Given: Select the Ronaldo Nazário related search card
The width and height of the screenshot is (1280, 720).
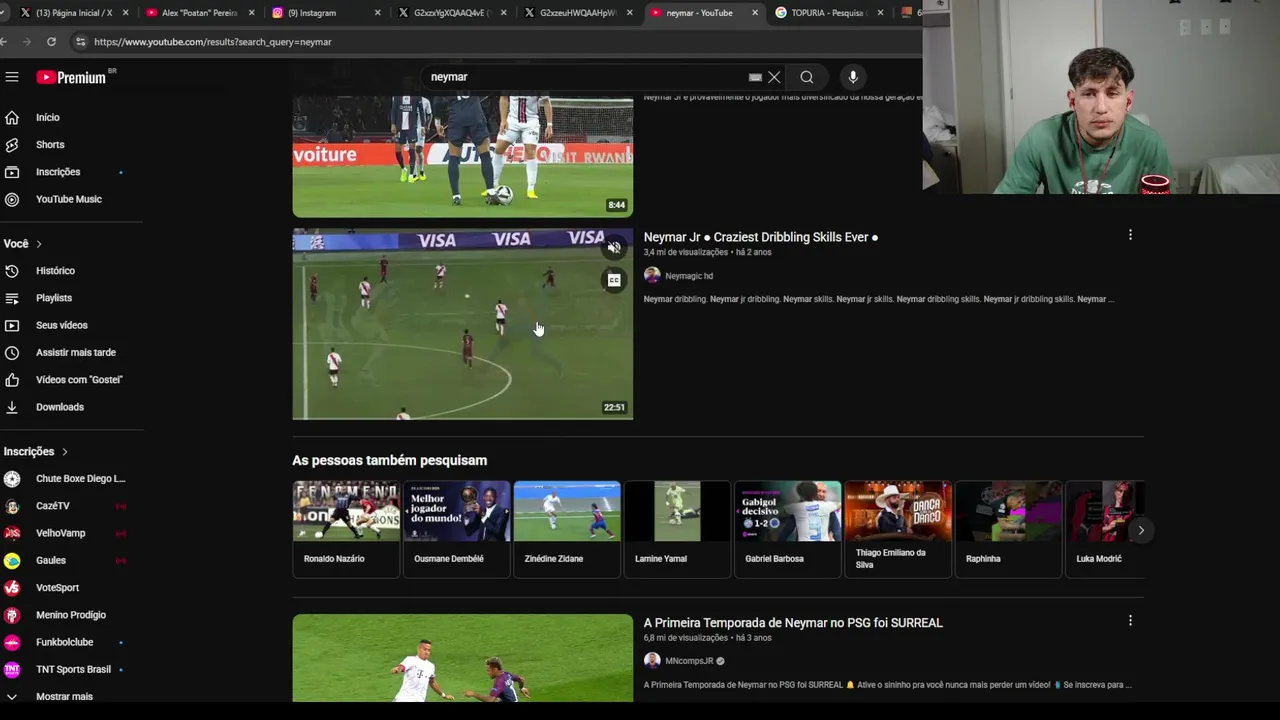Looking at the screenshot, I should [x=346, y=529].
